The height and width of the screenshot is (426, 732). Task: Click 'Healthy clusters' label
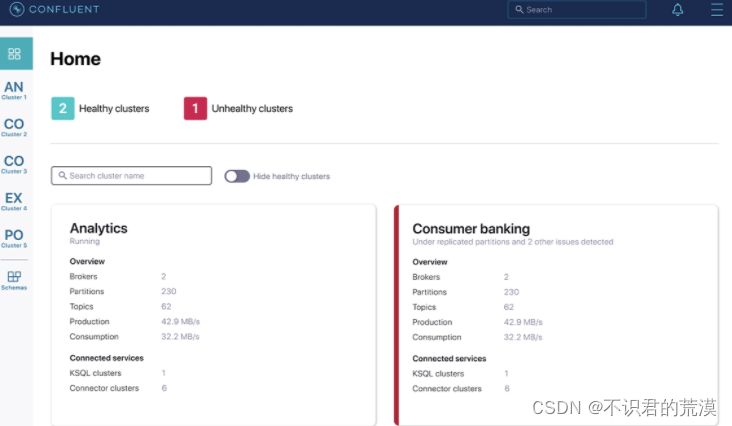click(x=114, y=109)
